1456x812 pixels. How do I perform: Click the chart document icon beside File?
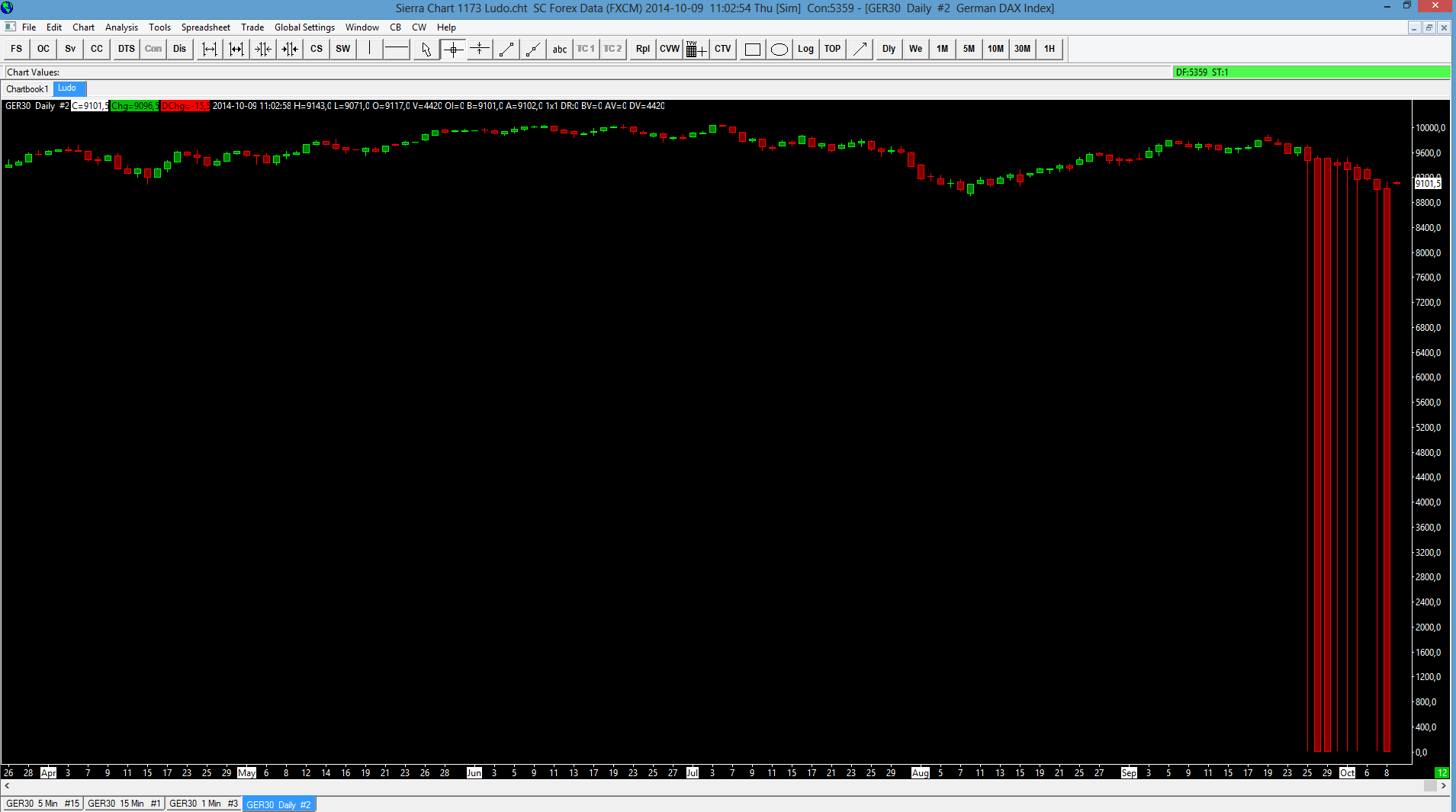(x=10, y=27)
